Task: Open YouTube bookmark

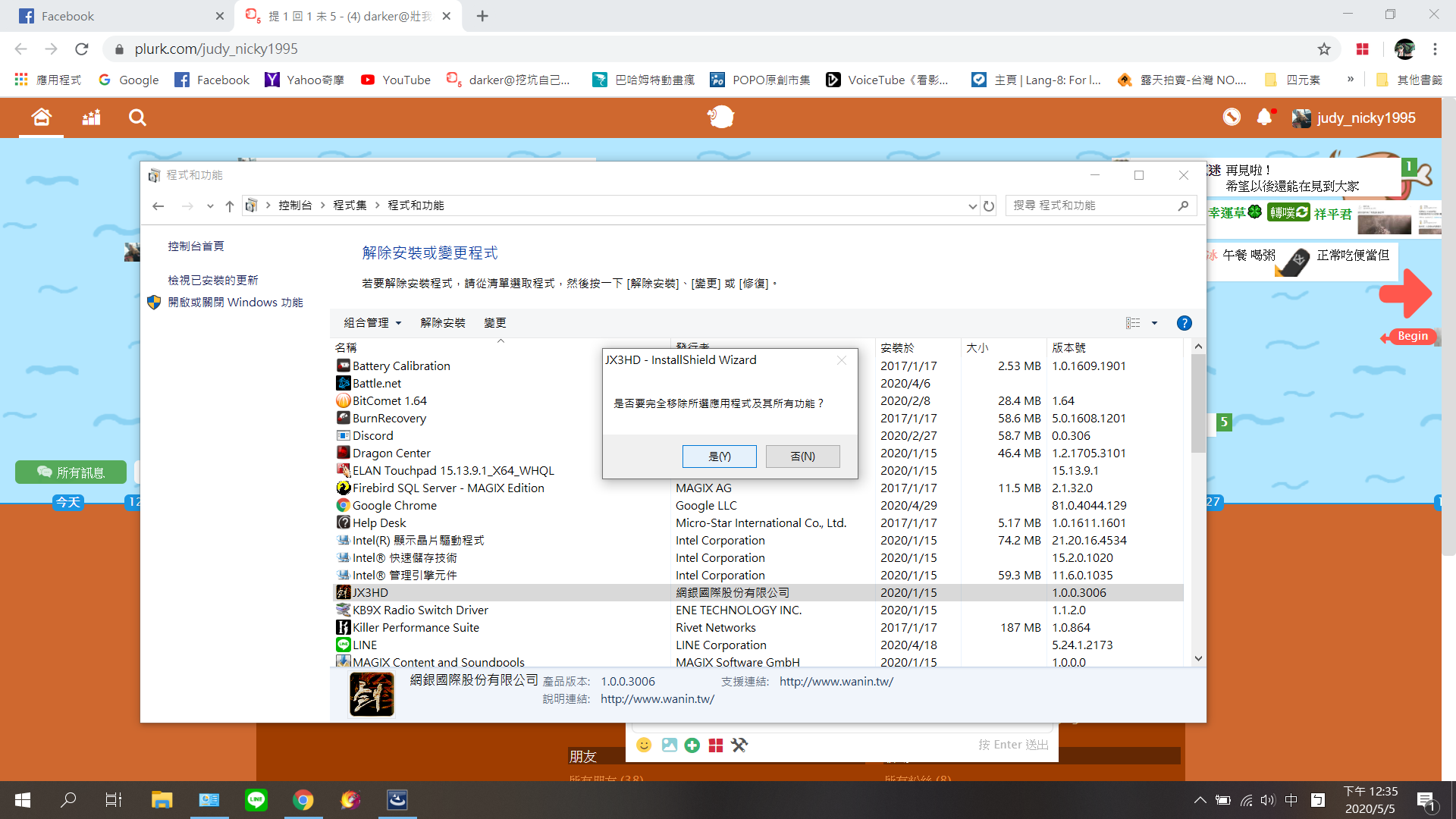Action: (x=395, y=80)
